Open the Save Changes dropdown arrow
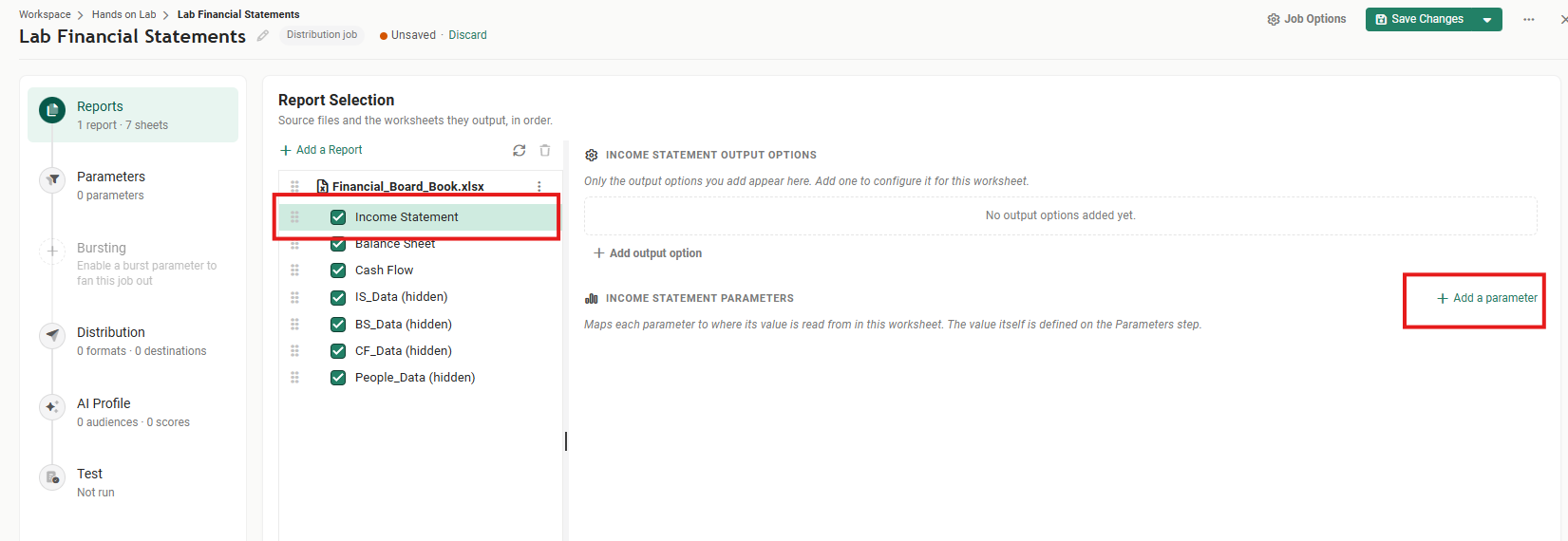The height and width of the screenshot is (541, 1568). pyautogui.click(x=1487, y=20)
